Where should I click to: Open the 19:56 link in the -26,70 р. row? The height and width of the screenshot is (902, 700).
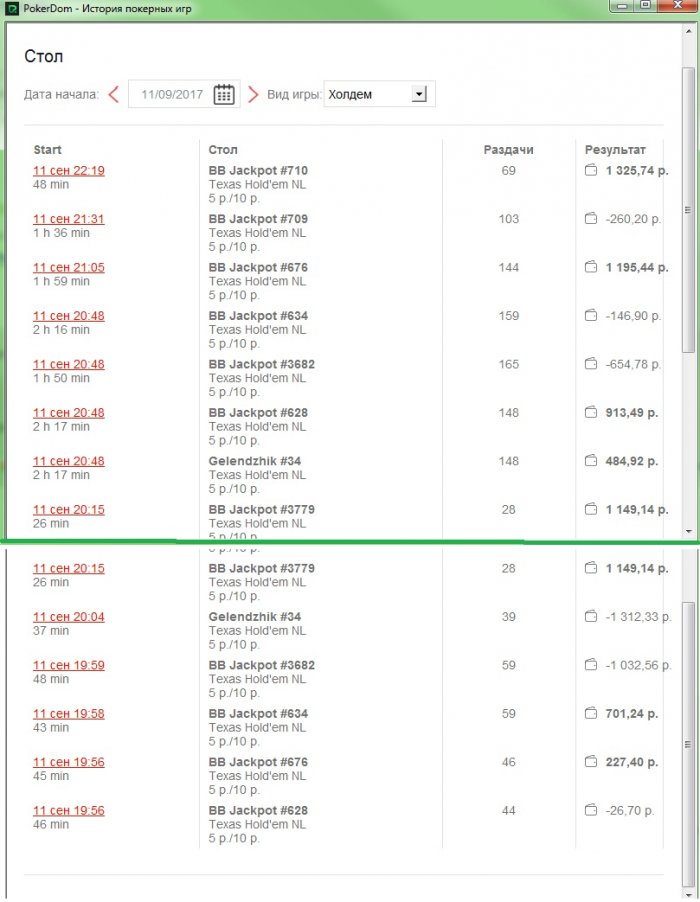[69, 811]
